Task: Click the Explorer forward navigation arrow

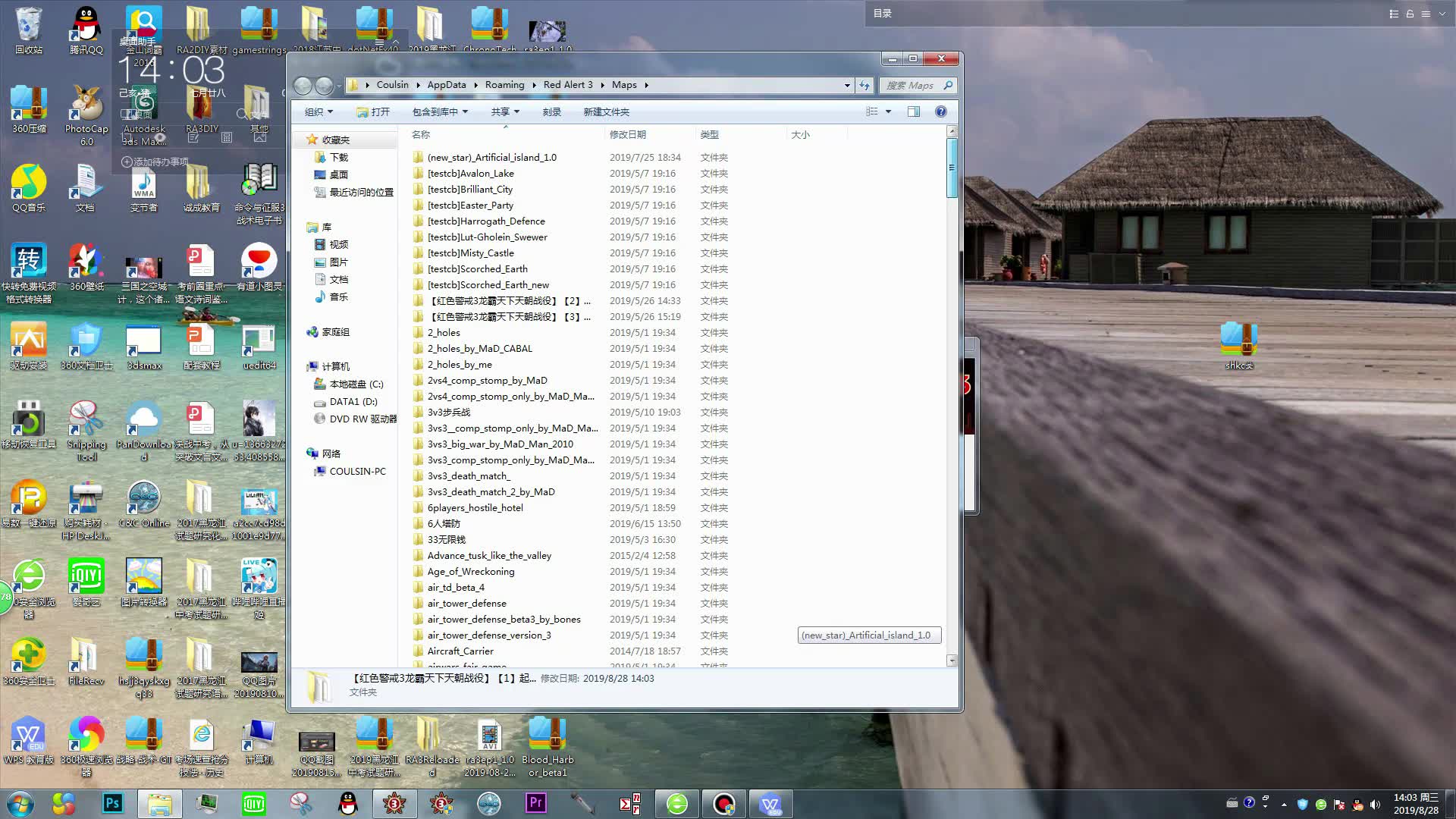Action: coord(324,86)
